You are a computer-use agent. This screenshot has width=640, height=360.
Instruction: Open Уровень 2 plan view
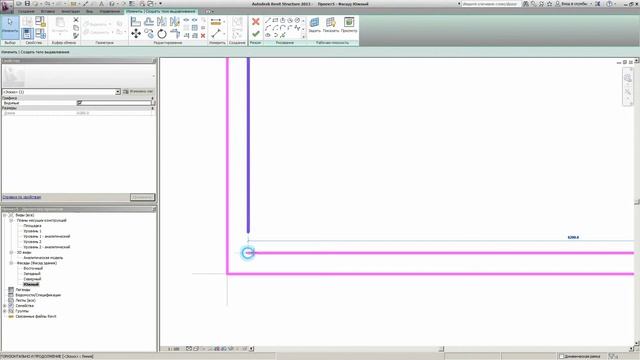click(32, 242)
